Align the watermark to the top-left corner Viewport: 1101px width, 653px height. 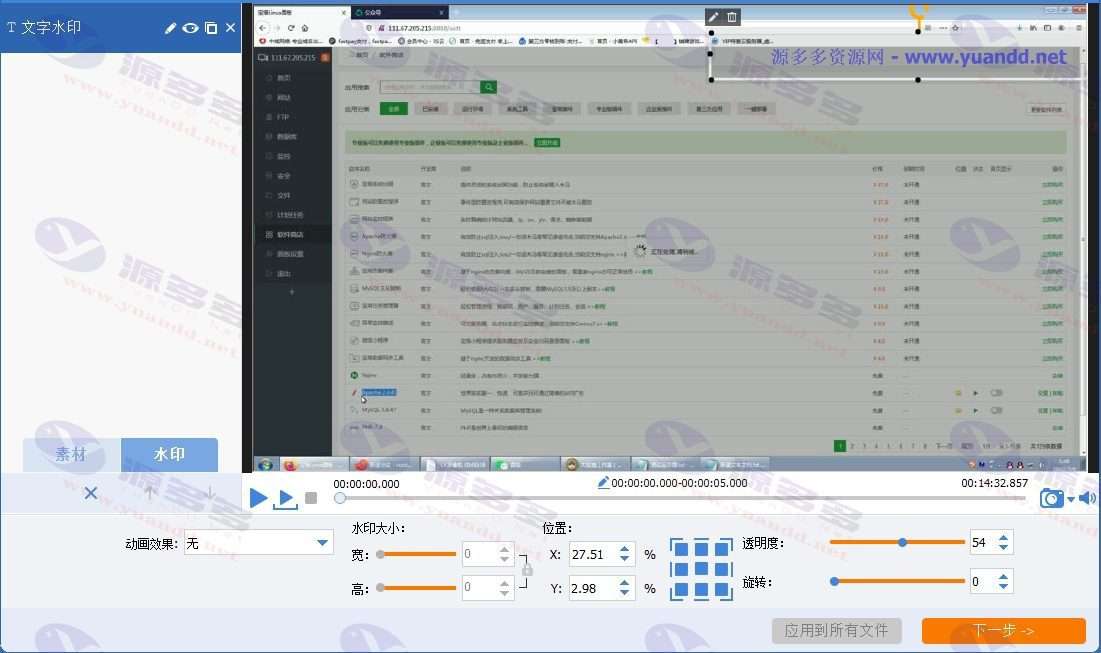pyautogui.click(x=679, y=548)
